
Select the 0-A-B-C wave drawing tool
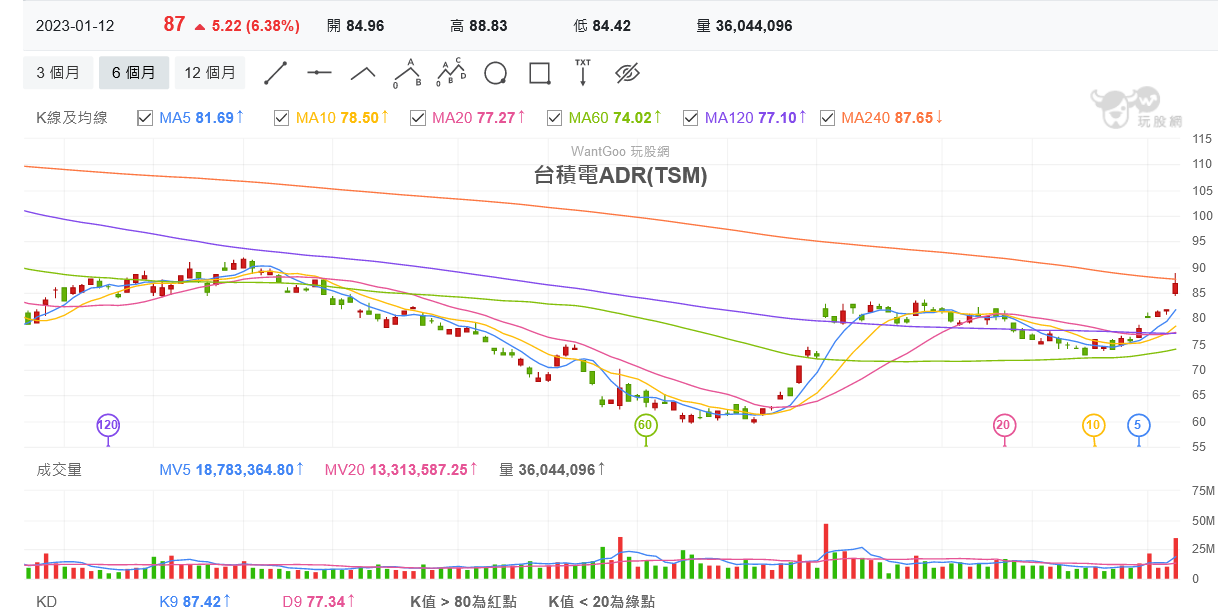click(x=451, y=73)
